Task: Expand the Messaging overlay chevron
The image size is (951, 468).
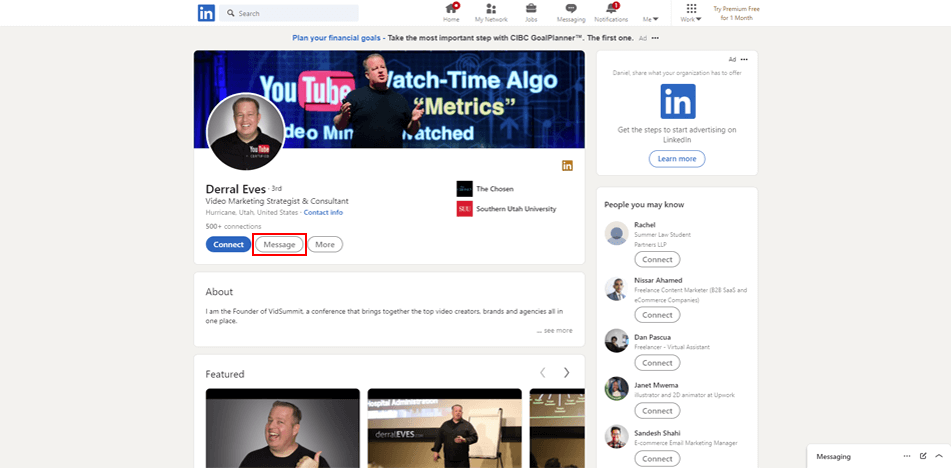Action: point(939,456)
